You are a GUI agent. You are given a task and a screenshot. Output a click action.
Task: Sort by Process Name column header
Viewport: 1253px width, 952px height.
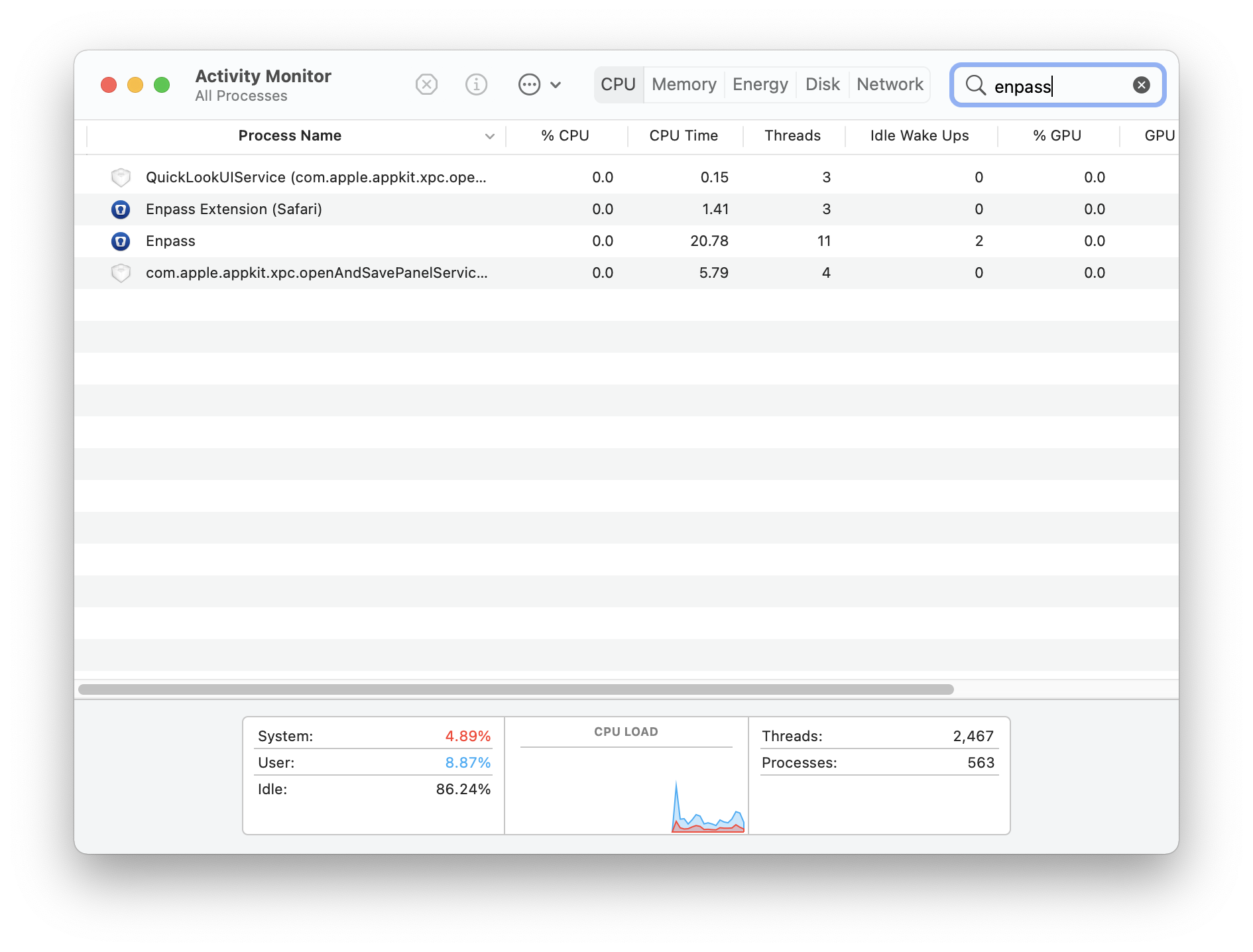290,136
